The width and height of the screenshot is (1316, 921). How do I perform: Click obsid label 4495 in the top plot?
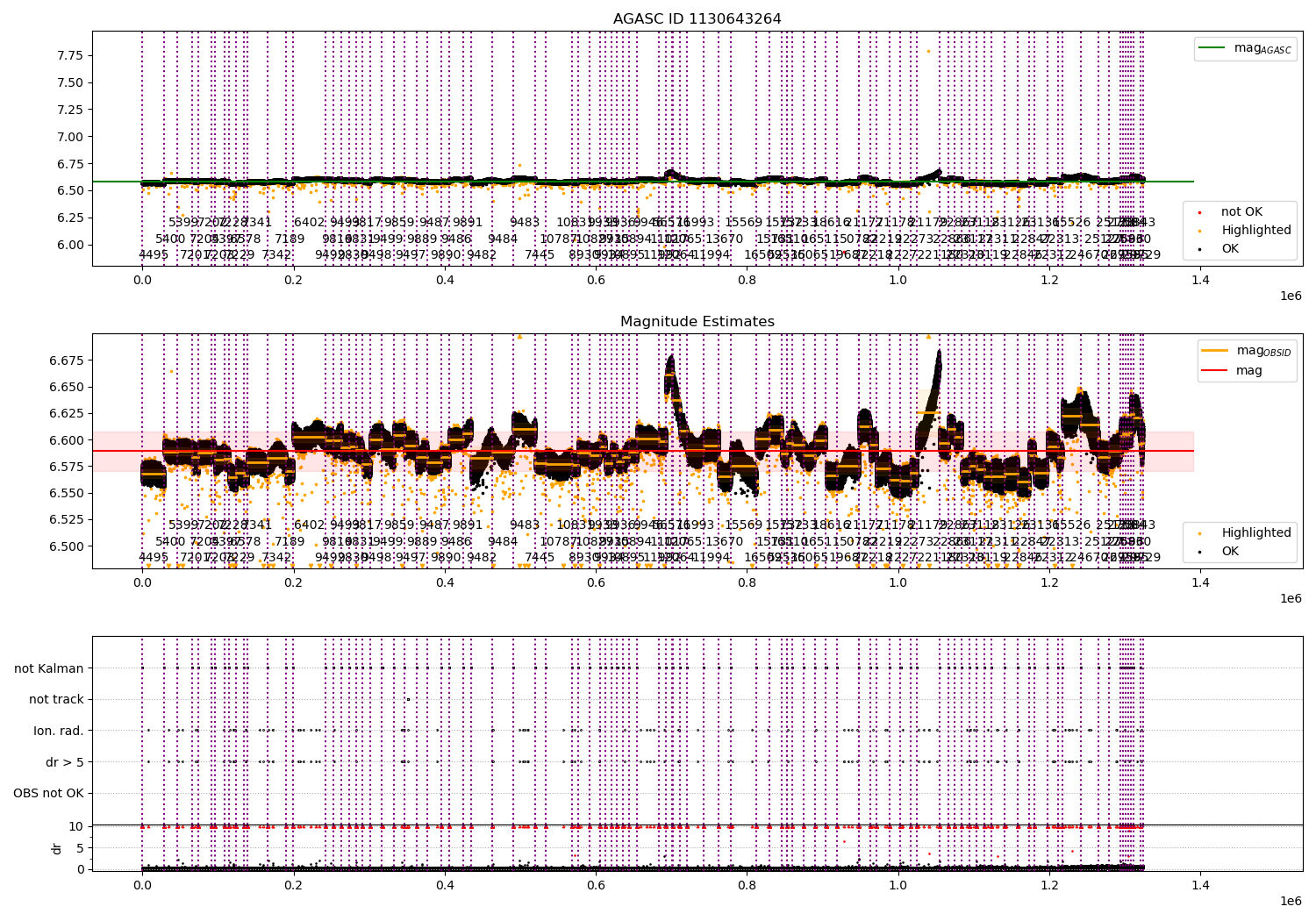(154, 255)
